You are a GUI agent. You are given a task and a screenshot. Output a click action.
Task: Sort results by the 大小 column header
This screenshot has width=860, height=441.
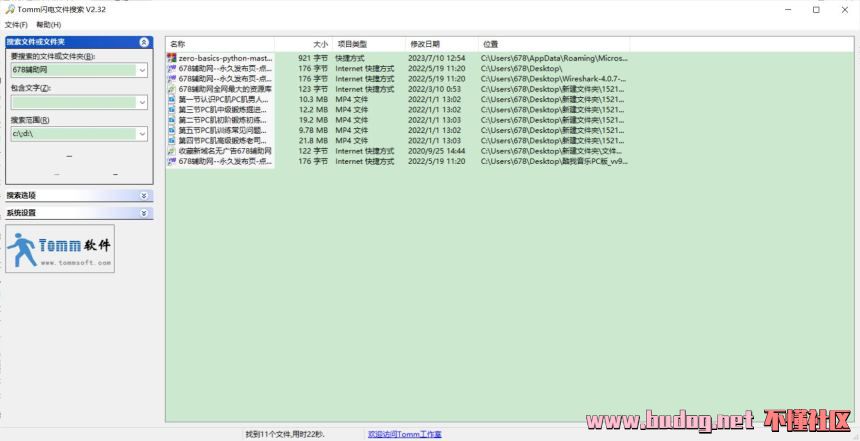coord(319,44)
